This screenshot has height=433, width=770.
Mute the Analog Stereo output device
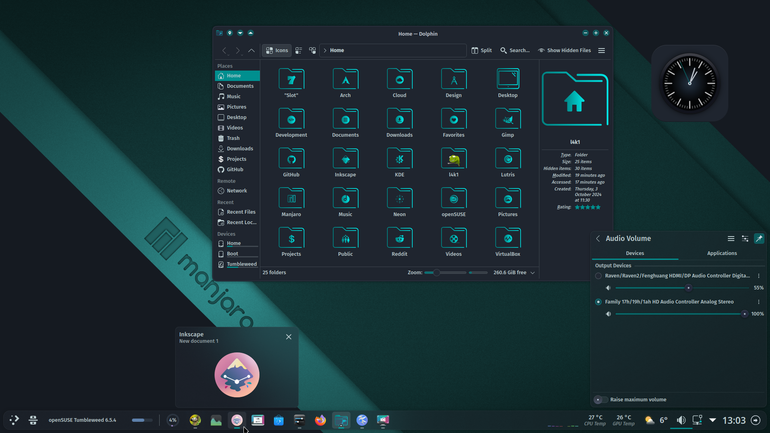pyautogui.click(x=608, y=314)
